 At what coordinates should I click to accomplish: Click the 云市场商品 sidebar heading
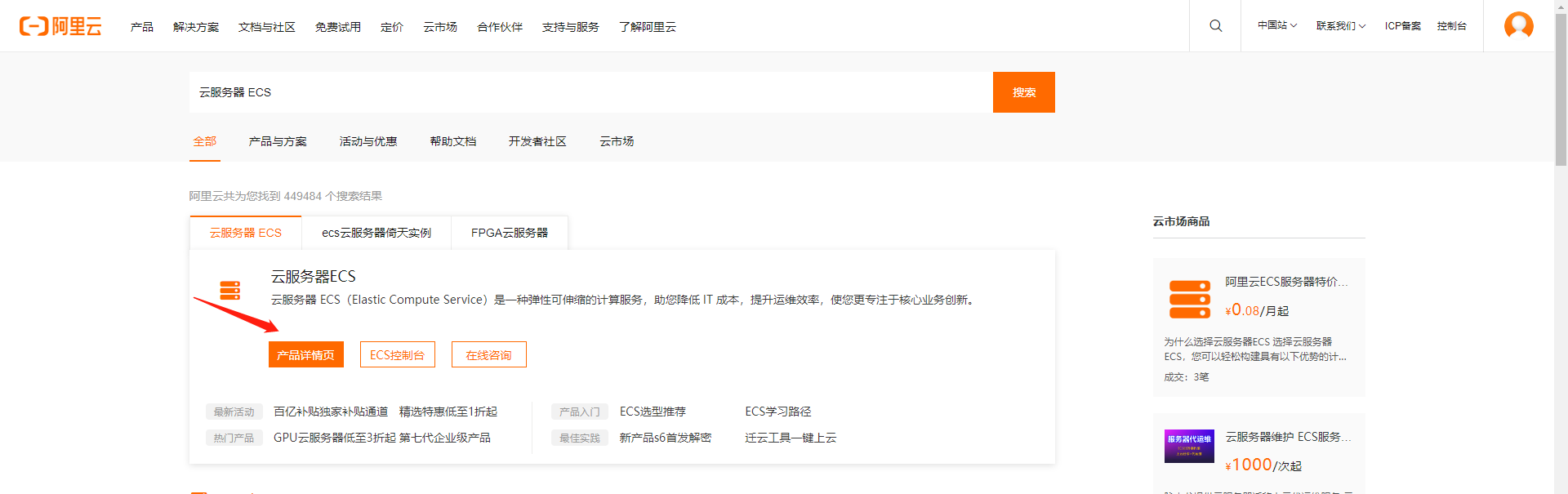[1181, 221]
